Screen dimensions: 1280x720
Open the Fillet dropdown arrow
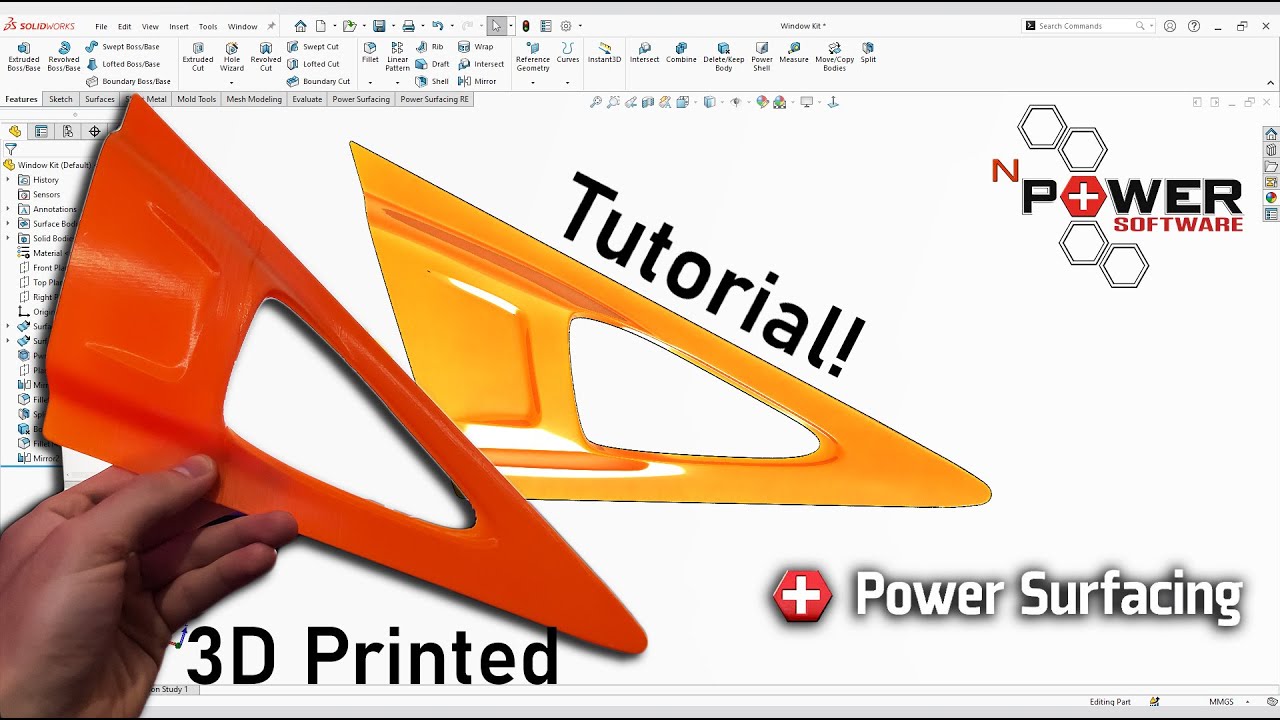(x=370, y=82)
